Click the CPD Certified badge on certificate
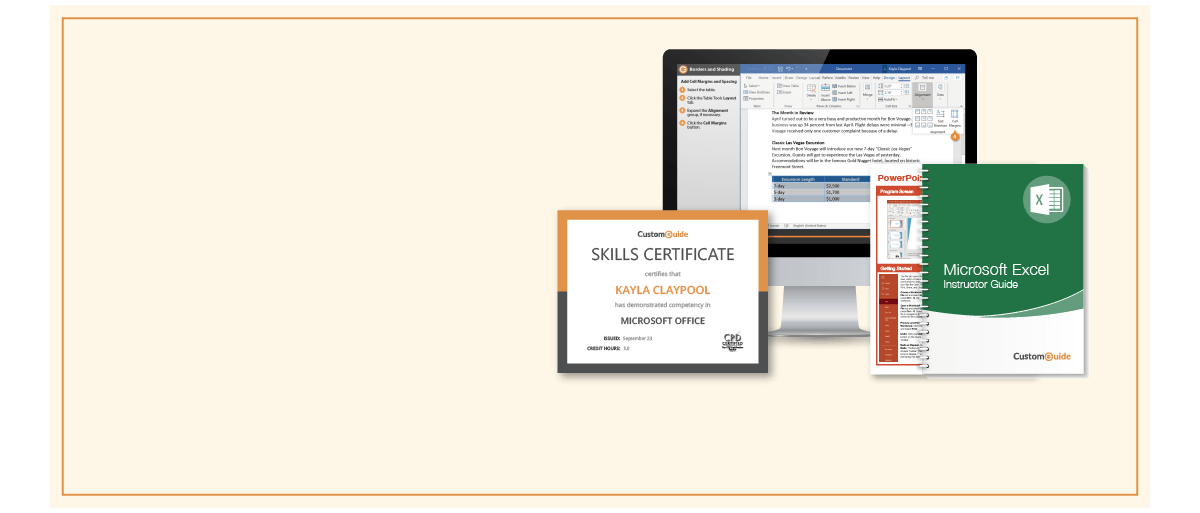The image size is (1200, 513). point(734,343)
